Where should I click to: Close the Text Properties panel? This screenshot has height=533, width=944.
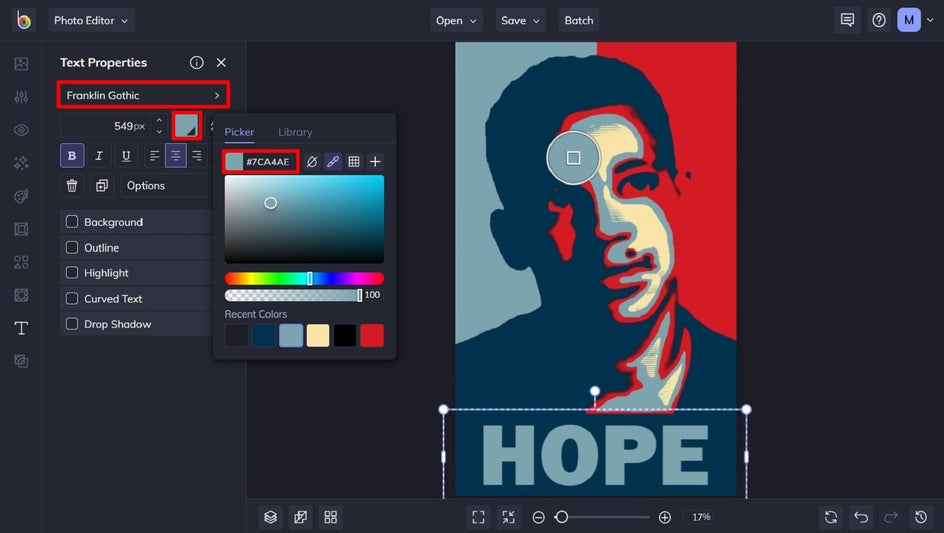coord(222,63)
